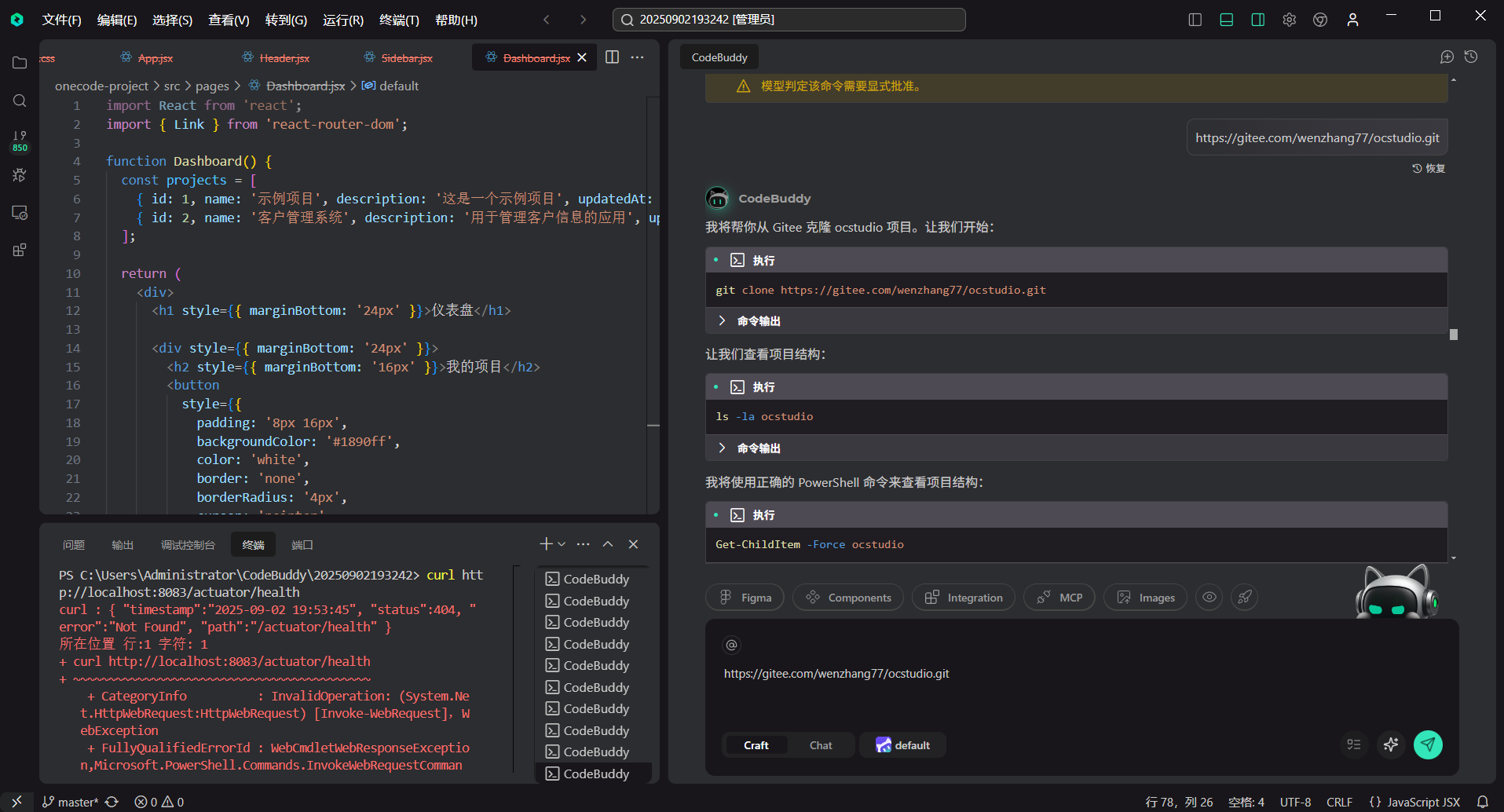Close the terminal panel
Viewport: 1504px width, 812px height.
tap(633, 544)
